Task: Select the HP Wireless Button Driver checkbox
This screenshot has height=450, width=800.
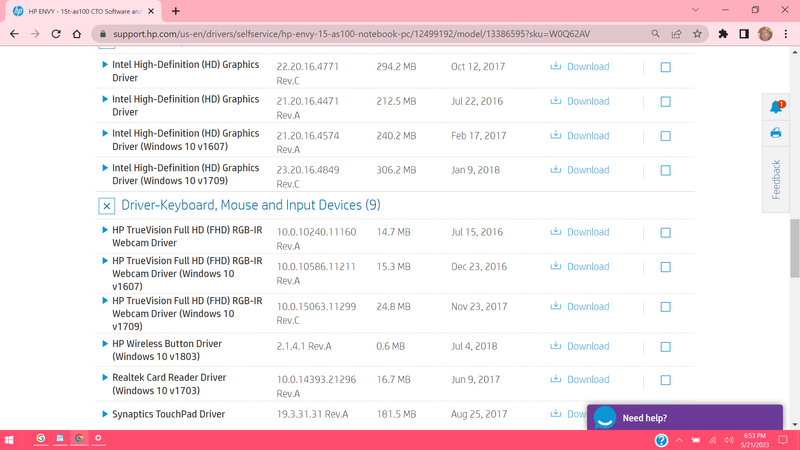Action: point(665,347)
